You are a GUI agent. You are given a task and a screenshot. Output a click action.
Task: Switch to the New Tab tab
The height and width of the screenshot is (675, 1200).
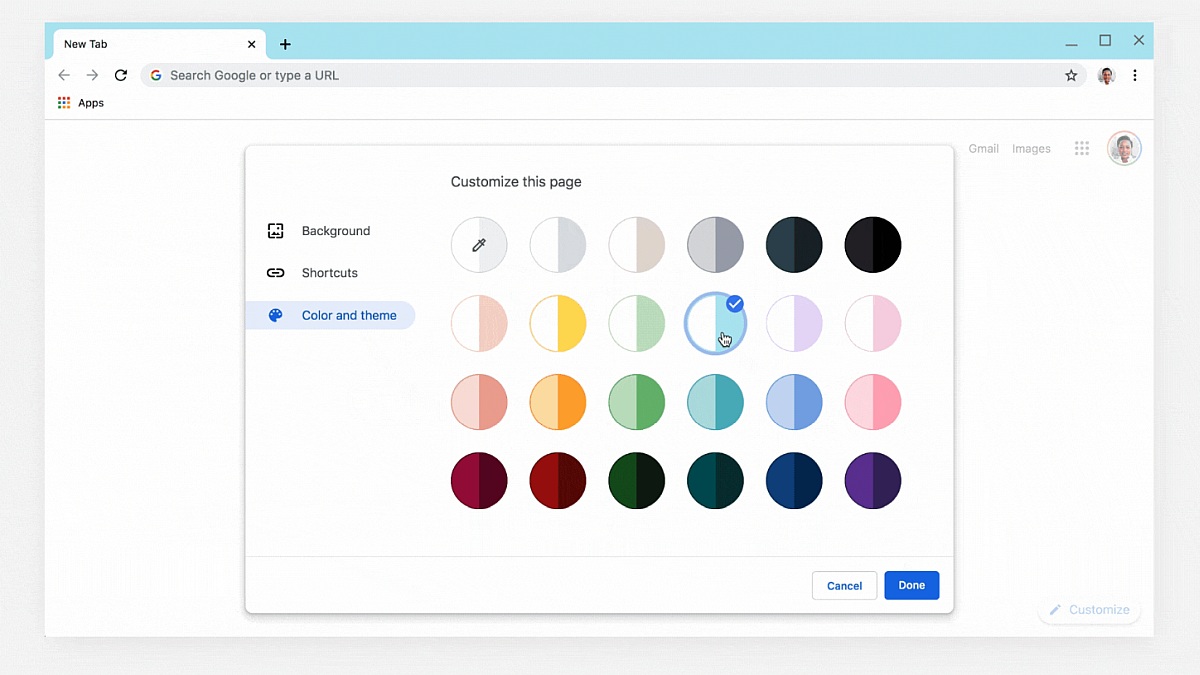click(x=150, y=44)
